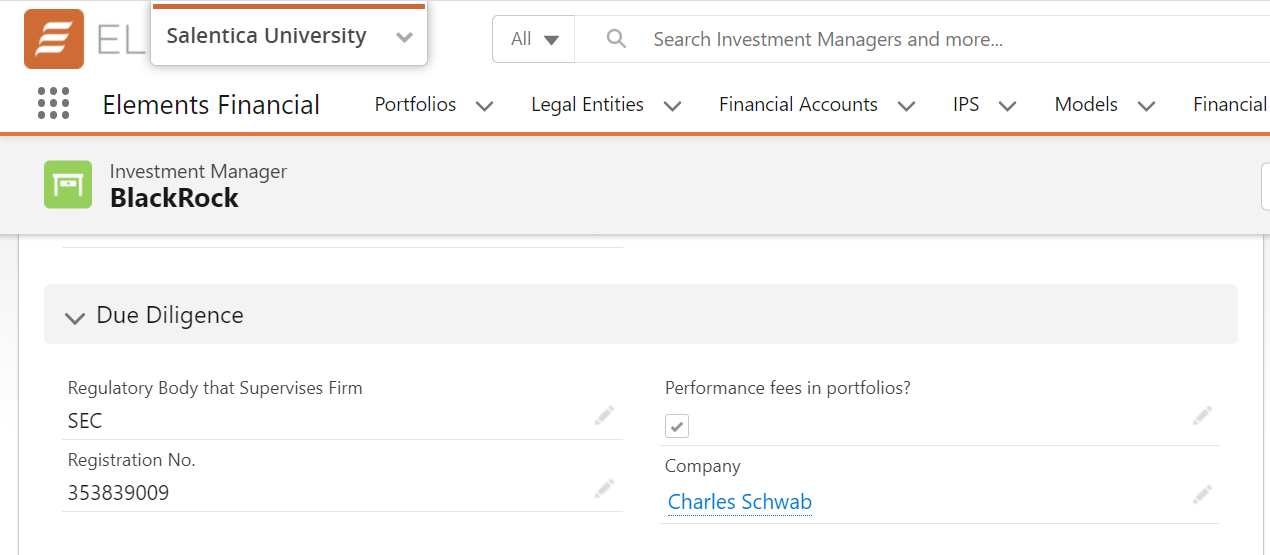The image size is (1270, 555).
Task: Go to the IPS tab
Action: coord(966,105)
